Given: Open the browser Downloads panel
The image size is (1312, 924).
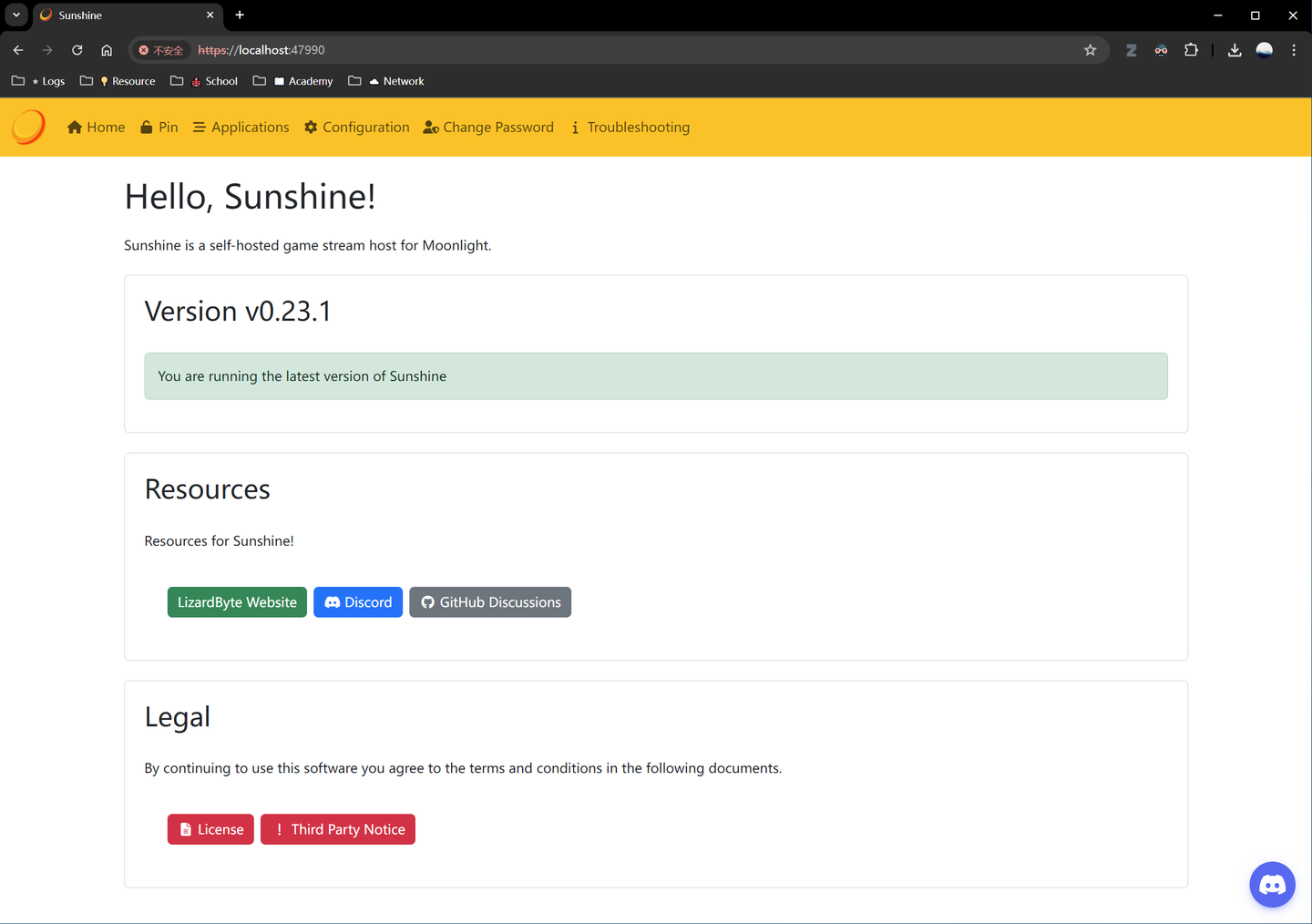Looking at the screenshot, I should [x=1235, y=50].
